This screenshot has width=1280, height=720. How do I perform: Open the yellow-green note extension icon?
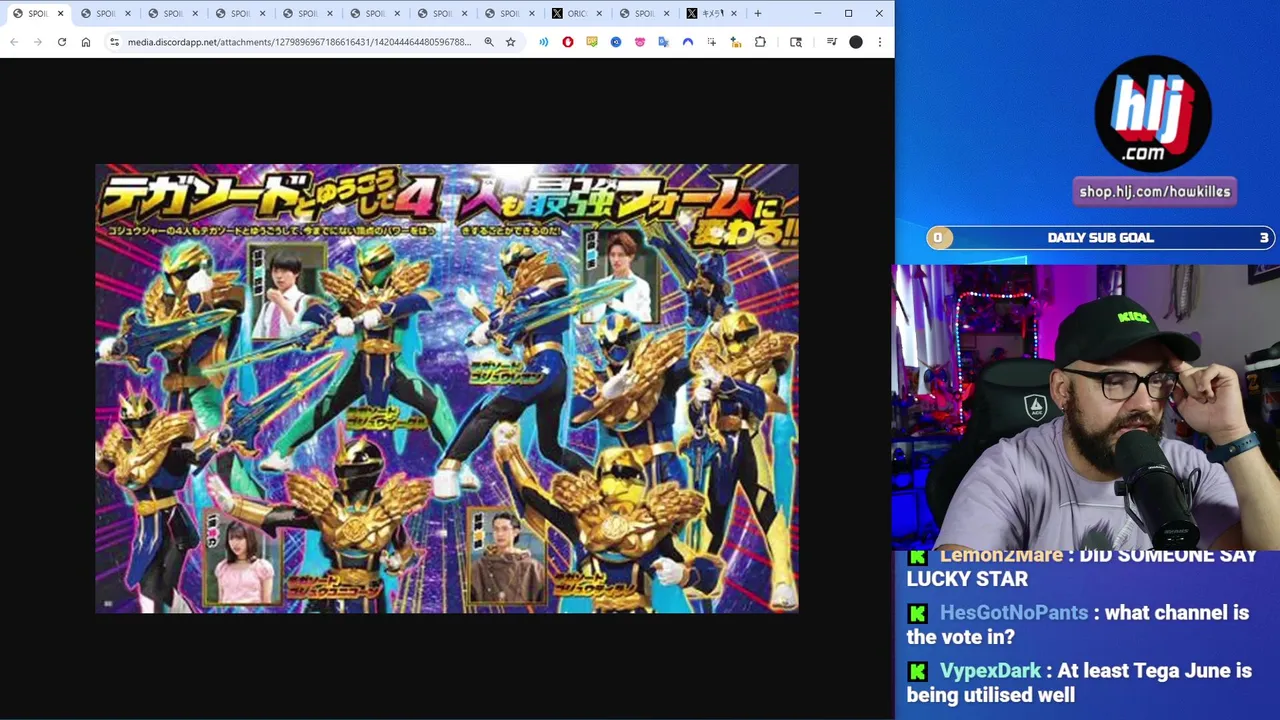[x=592, y=42]
